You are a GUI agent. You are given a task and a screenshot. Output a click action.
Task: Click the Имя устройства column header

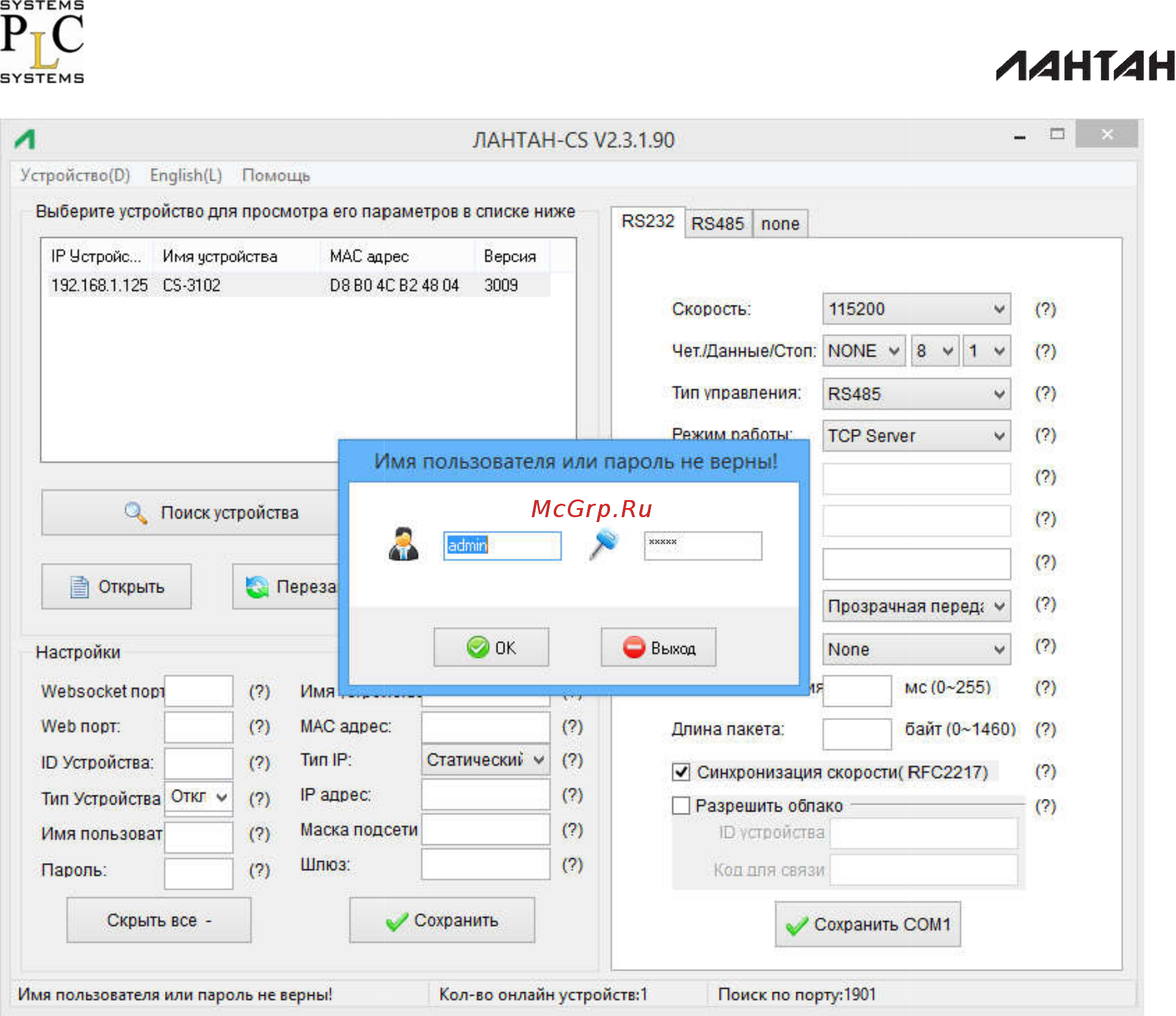click(x=237, y=256)
